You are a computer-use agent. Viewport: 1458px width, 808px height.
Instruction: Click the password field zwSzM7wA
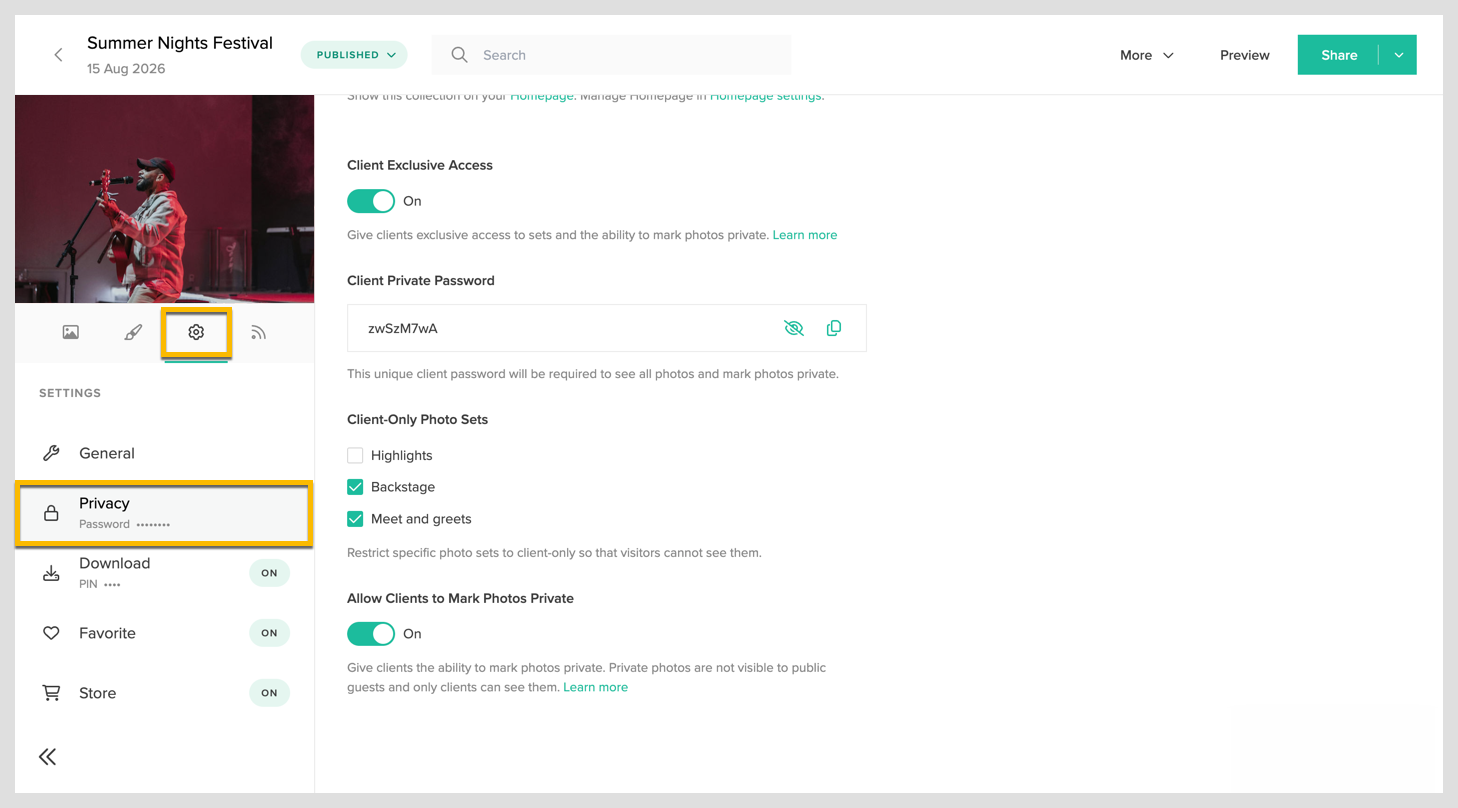pos(607,328)
